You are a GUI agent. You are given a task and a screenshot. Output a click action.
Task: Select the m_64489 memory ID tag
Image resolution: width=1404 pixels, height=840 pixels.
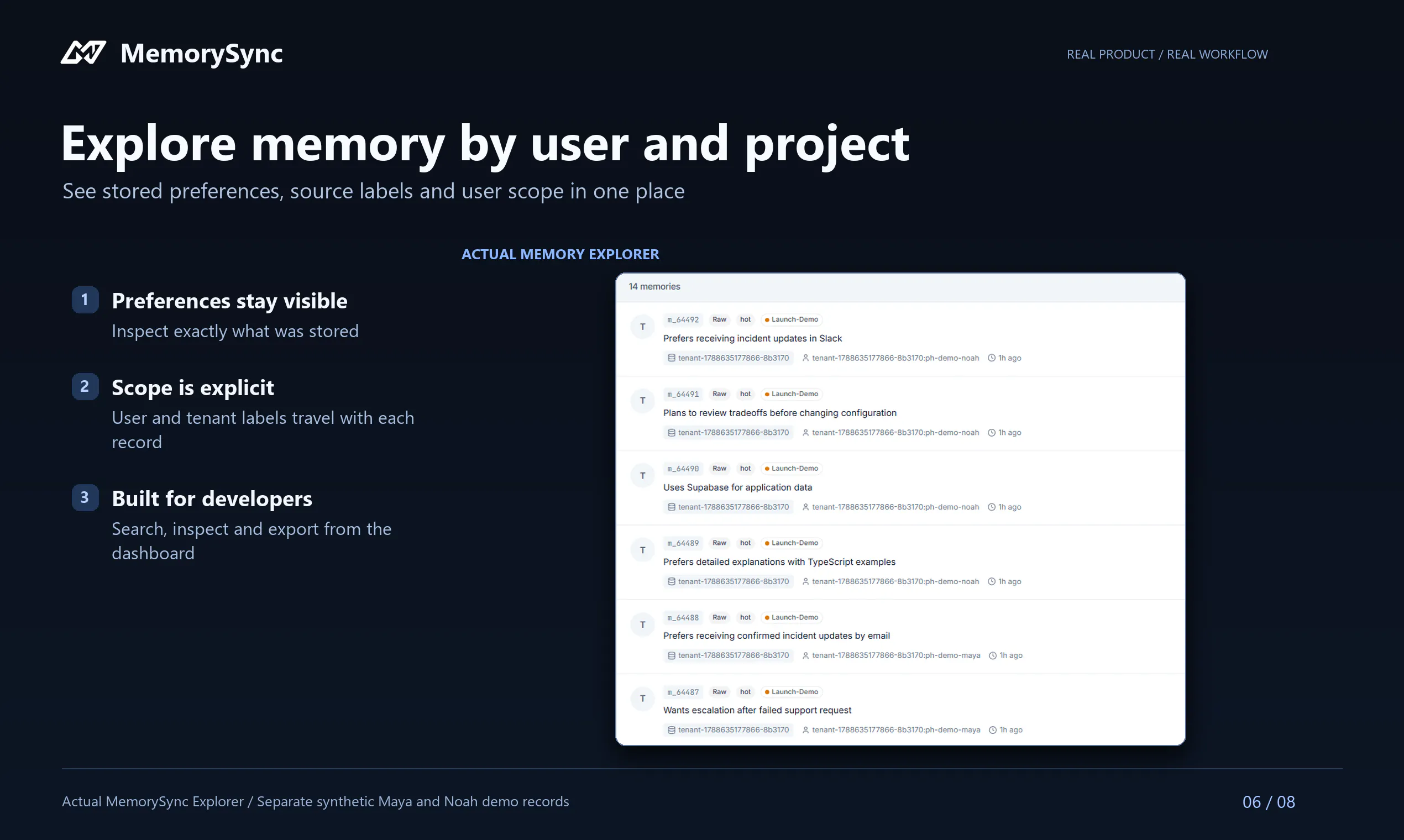tap(683, 543)
